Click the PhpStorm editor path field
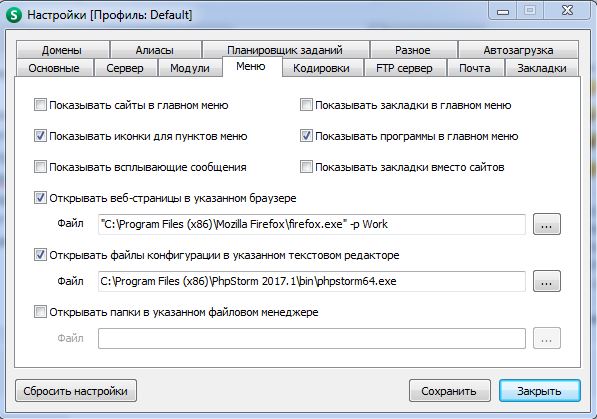This screenshot has width=597, height=419. pos(311,281)
